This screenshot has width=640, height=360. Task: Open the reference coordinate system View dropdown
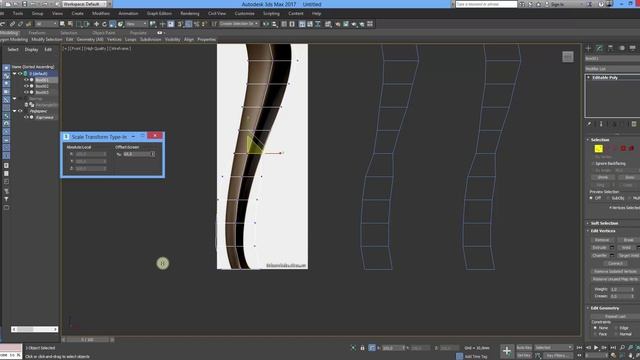[136, 24]
